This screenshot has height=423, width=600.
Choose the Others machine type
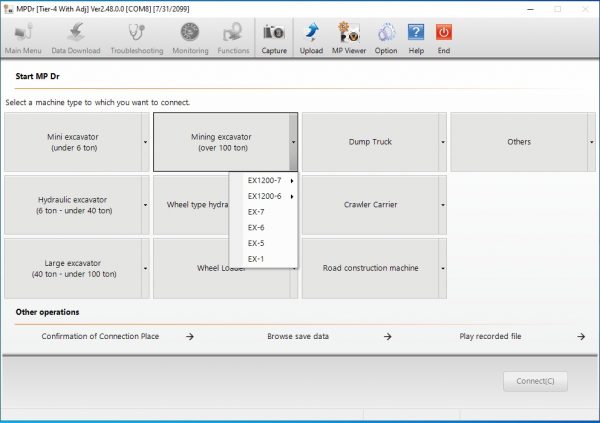pos(519,142)
